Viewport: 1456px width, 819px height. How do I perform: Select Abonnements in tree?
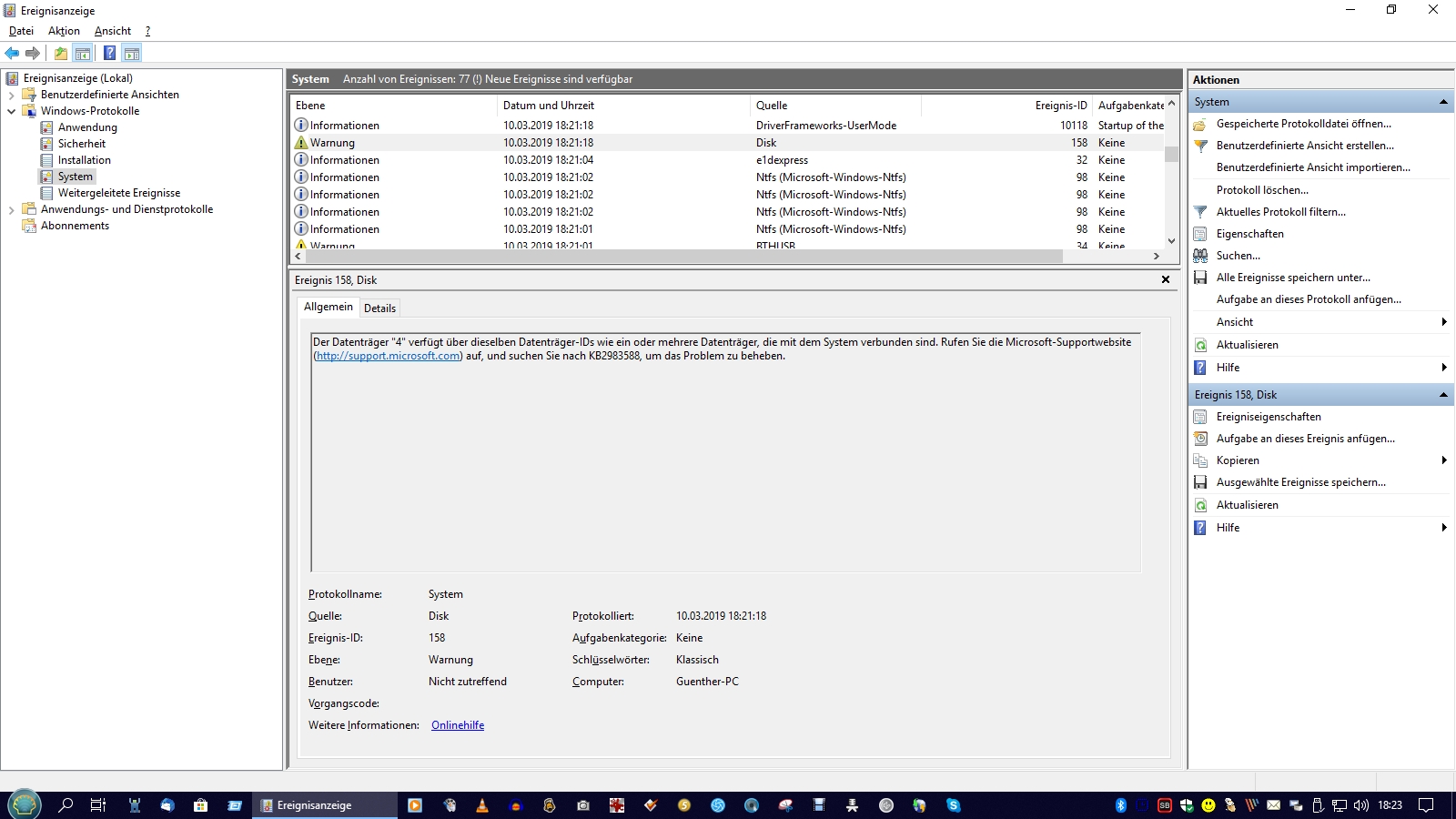75,226
